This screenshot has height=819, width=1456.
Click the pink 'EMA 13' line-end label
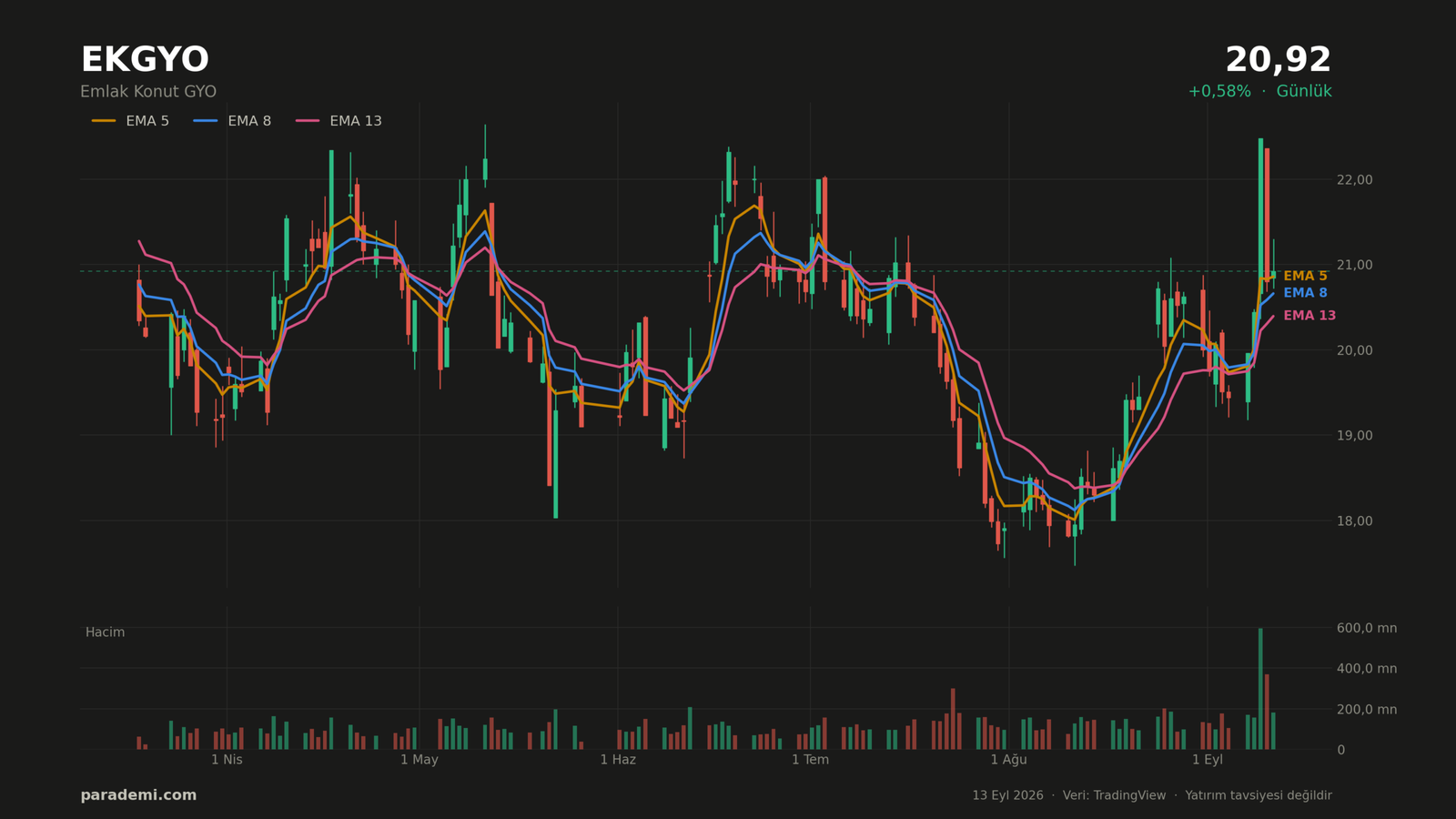1309,316
